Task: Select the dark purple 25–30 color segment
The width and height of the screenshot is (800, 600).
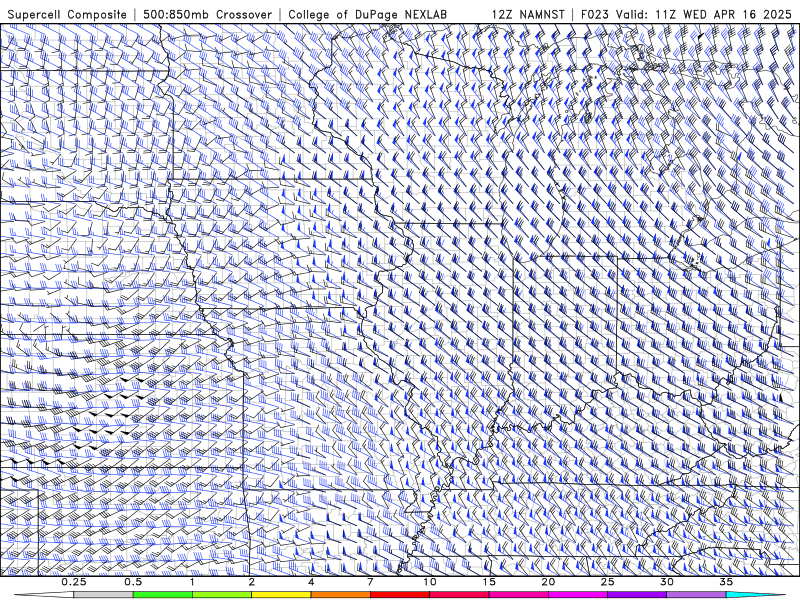Action: click(637, 595)
